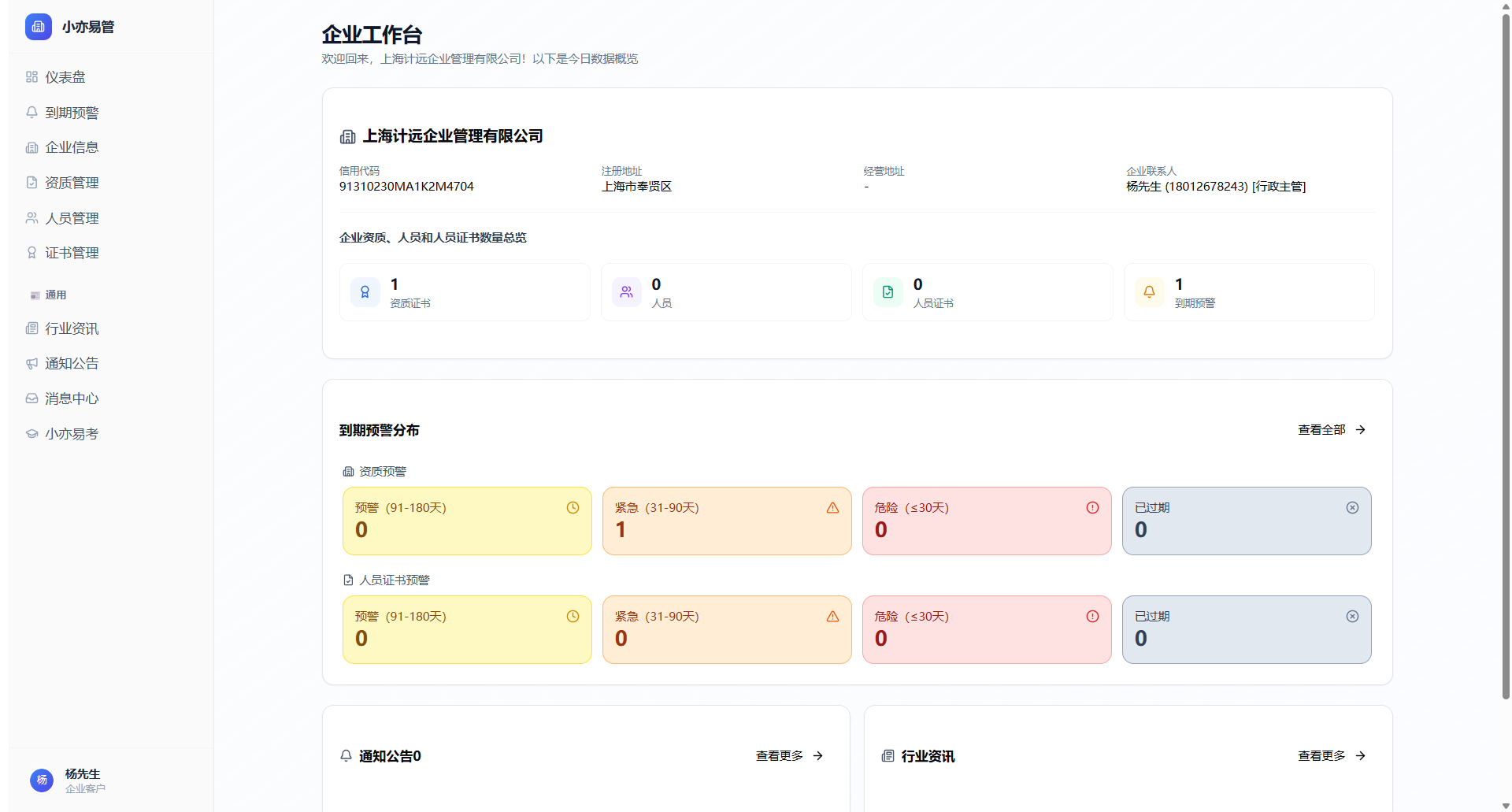Image resolution: width=1512 pixels, height=812 pixels.
Task: Click the 通用 section label in the sidebar
Action: [55, 295]
